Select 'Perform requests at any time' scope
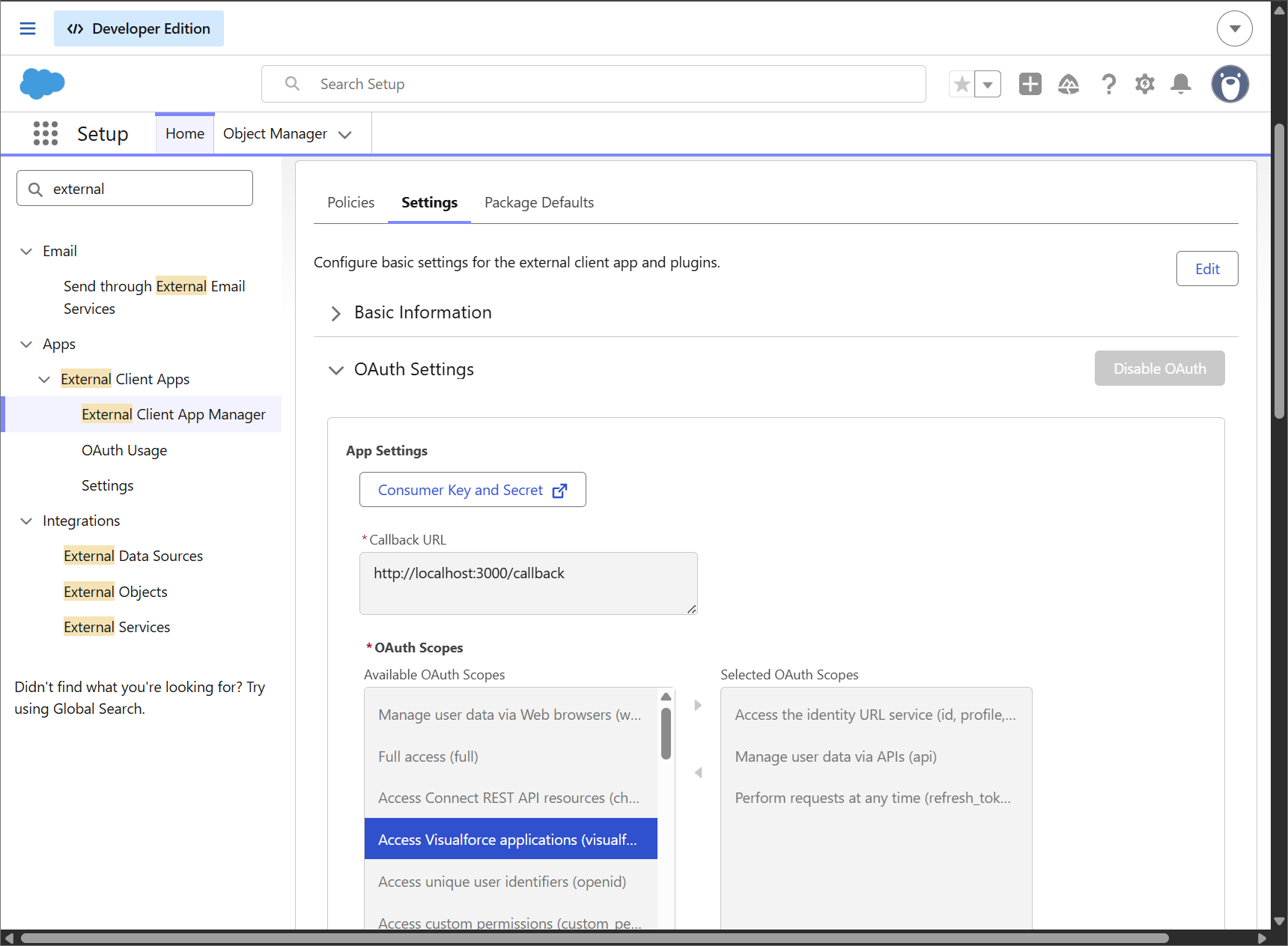 [876, 798]
